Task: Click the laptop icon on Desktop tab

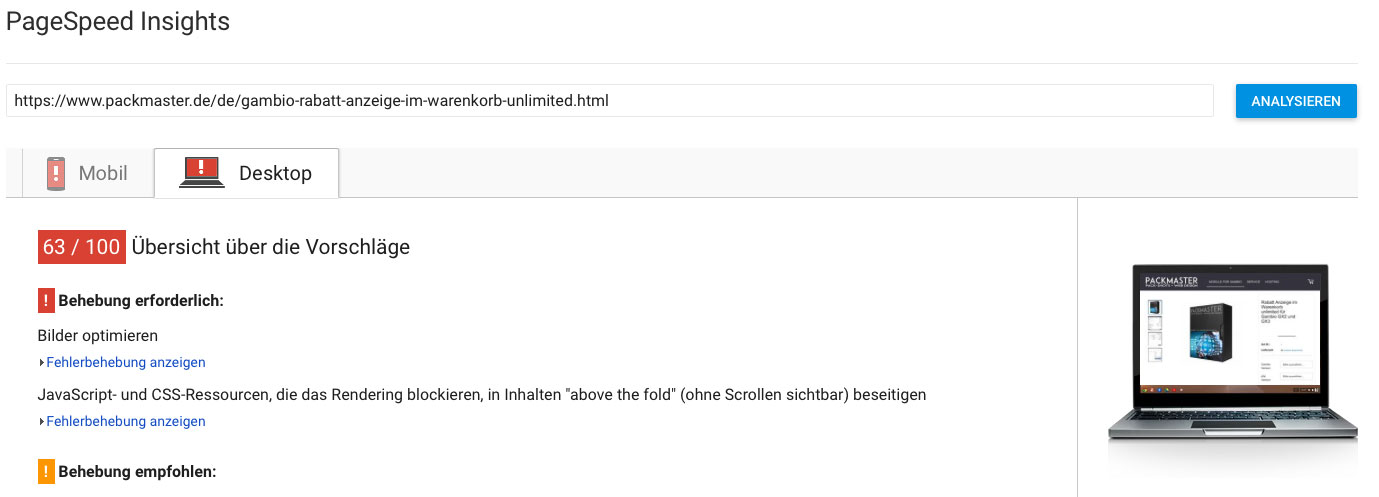Action: coord(201,173)
